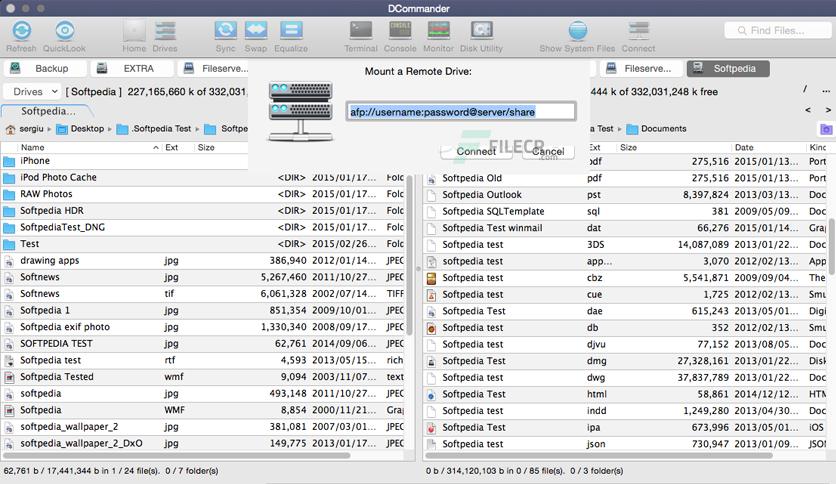Select drawing apps jpg file
The width and height of the screenshot is (836, 484).
(x=203, y=261)
